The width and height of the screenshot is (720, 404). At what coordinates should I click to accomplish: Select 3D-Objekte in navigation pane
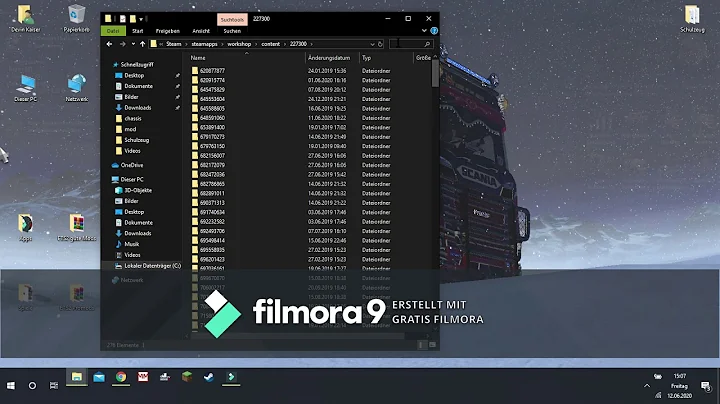coord(138,191)
